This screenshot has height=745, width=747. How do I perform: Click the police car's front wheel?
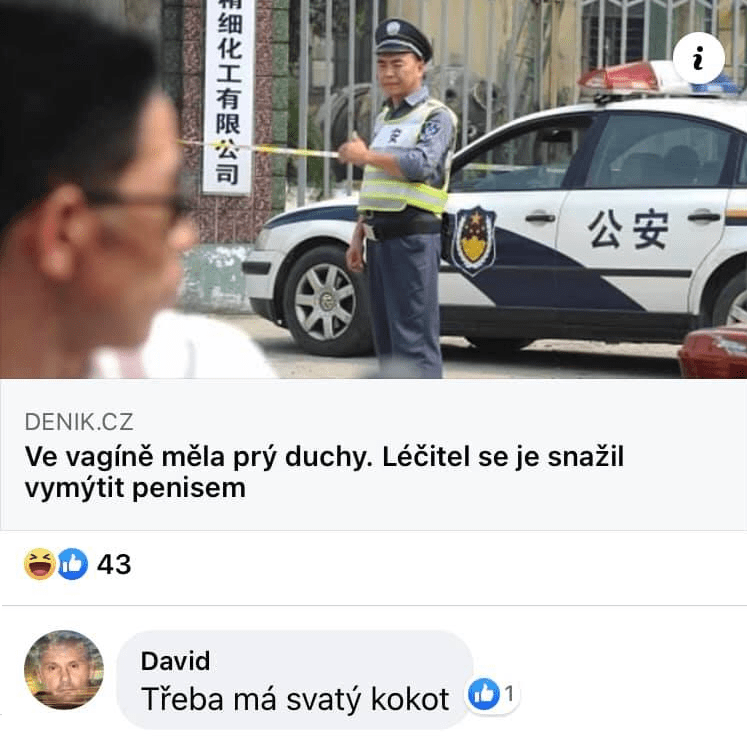tap(325, 302)
